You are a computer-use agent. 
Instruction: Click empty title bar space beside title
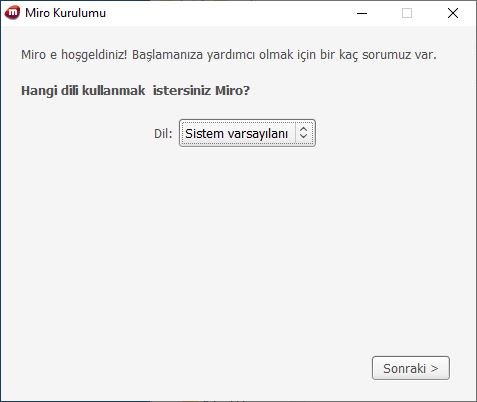[x=227, y=13]
